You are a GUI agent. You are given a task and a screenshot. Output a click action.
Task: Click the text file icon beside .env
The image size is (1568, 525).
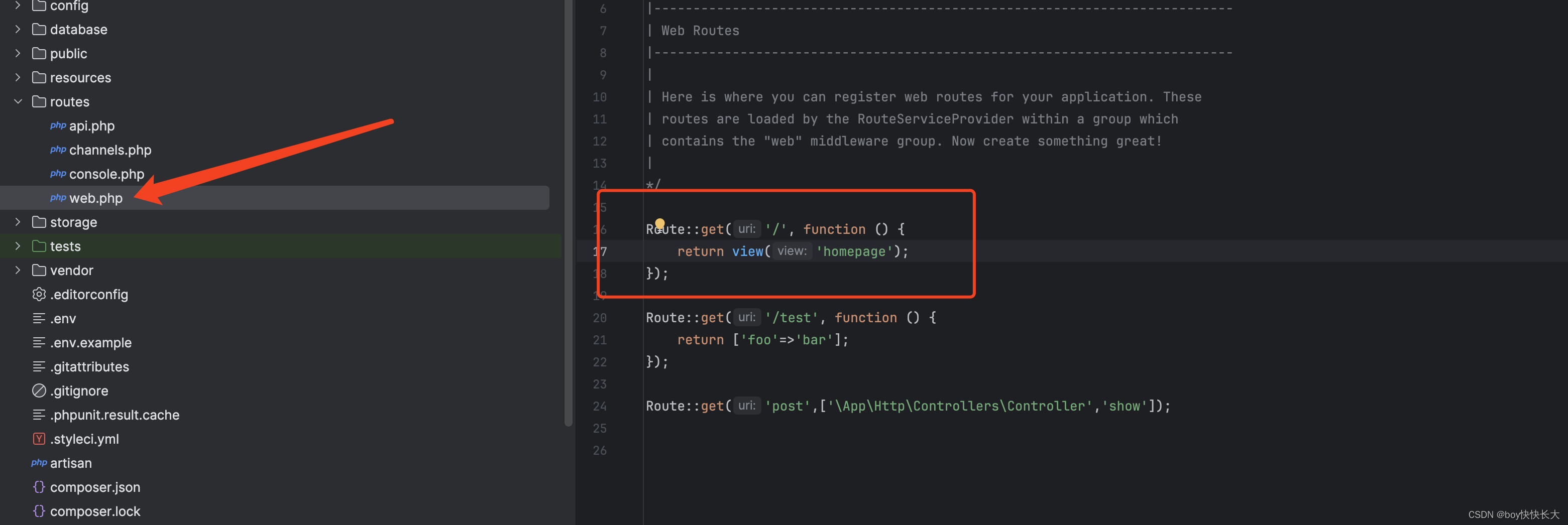(x=39, y=318)
